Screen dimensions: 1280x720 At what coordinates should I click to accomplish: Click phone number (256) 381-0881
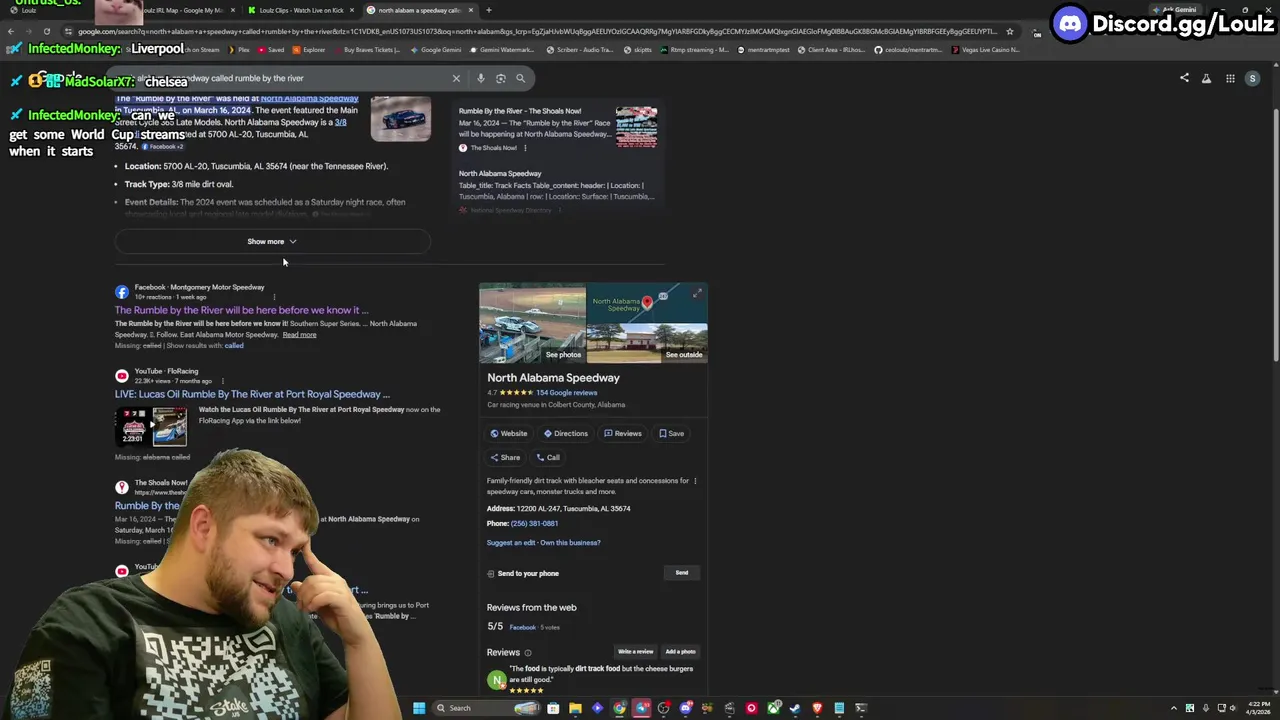coord(535,524)
